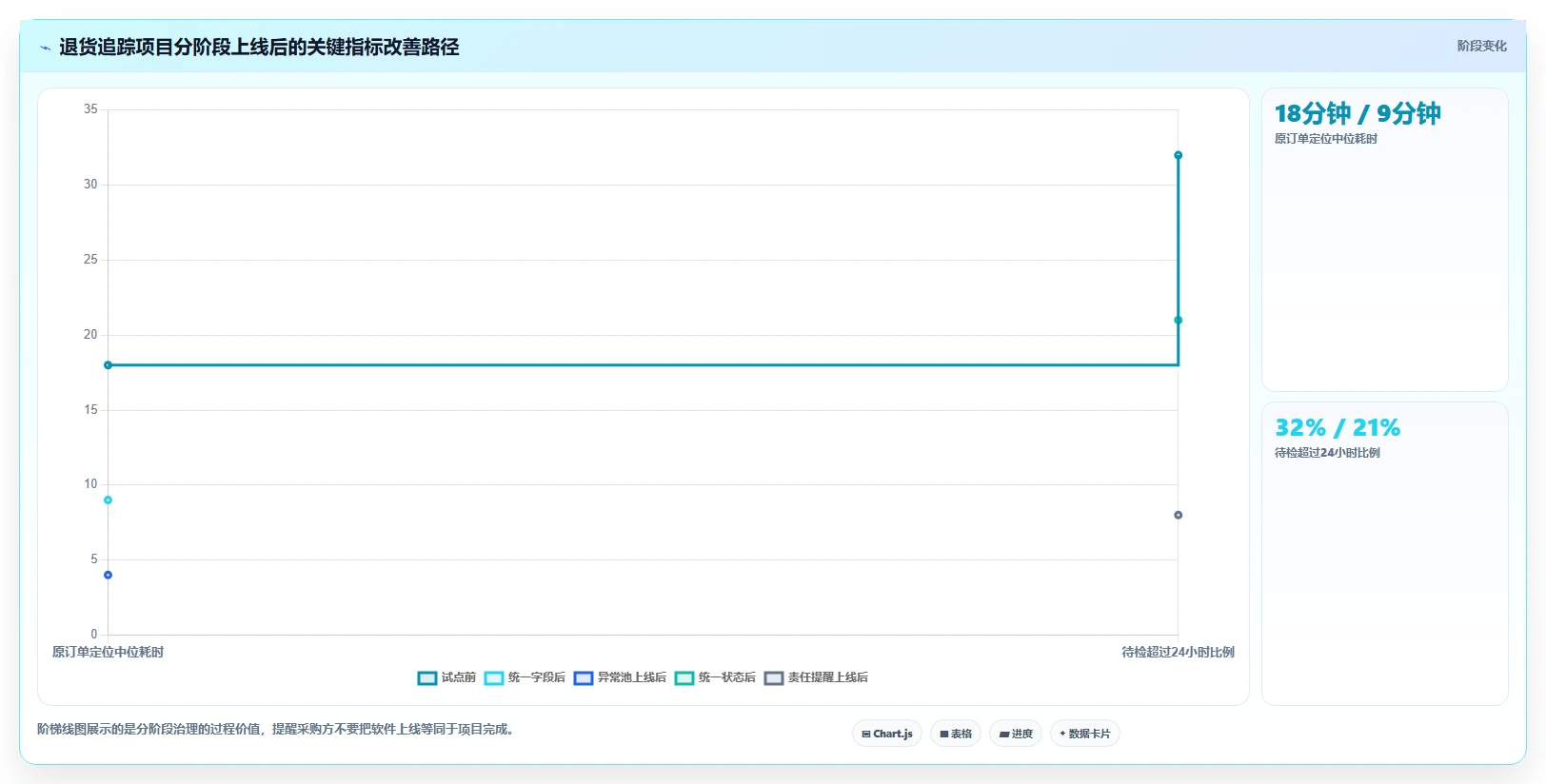This screenshot has width=1546, height=784.
Task: Click the chart title 退货追踪项目分阶段上线后的关键指标改善路径
Action: [x=259, y=48]
